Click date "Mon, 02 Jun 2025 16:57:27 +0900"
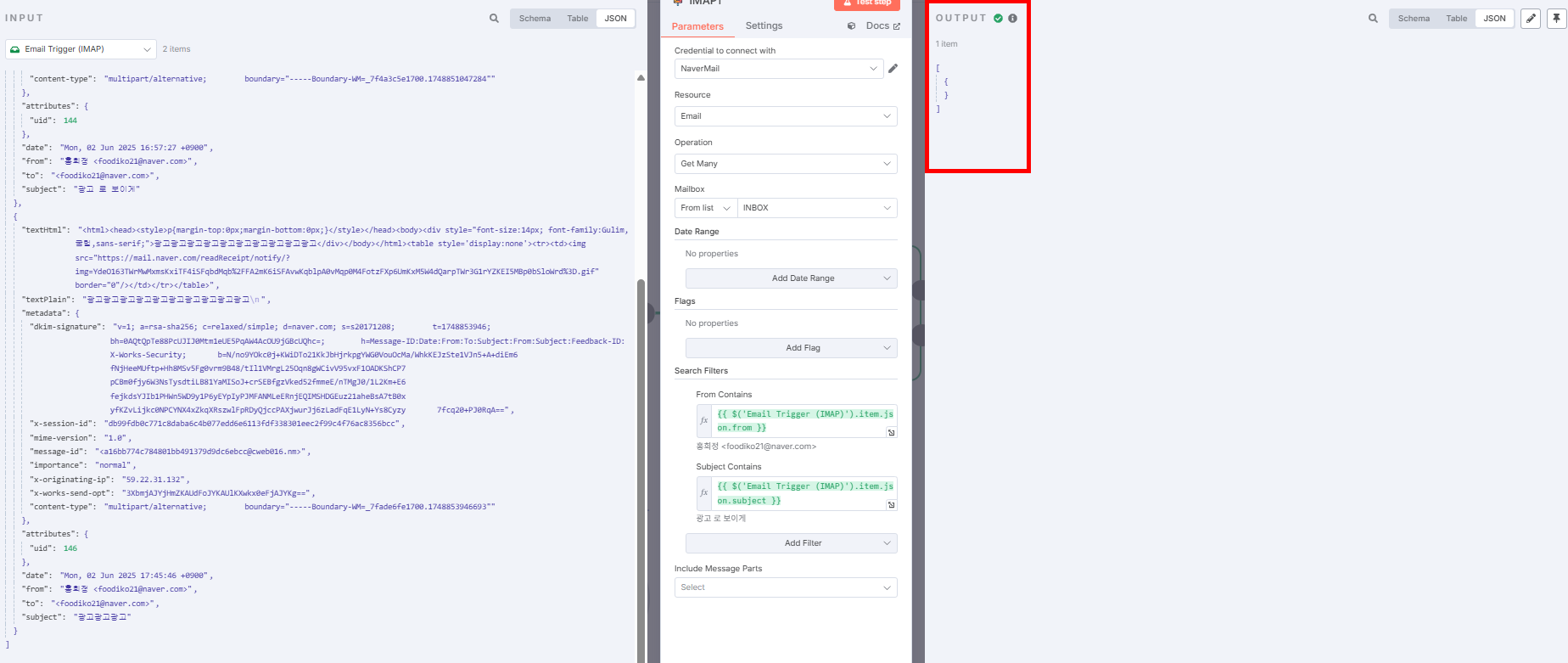 point(136,148)
